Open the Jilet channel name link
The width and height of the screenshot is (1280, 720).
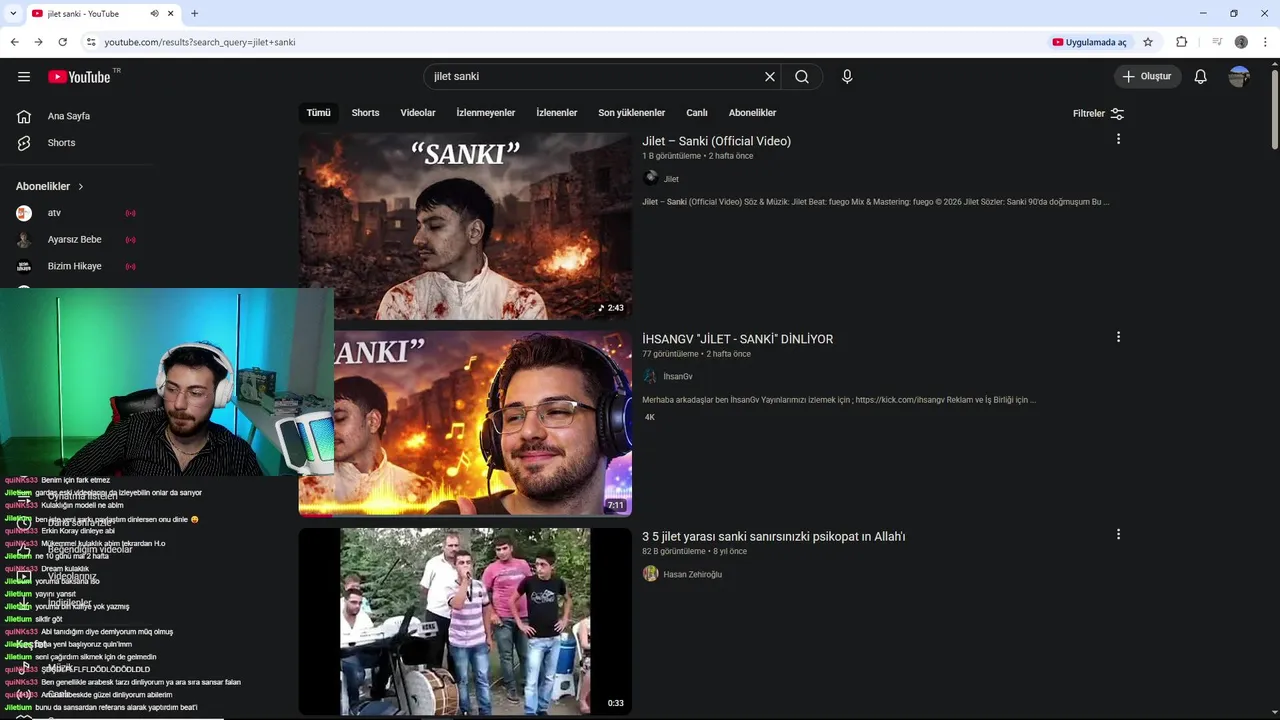coord(671,179)
